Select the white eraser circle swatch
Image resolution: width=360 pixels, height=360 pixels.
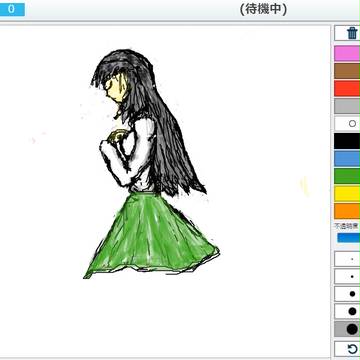pos(347,124)
